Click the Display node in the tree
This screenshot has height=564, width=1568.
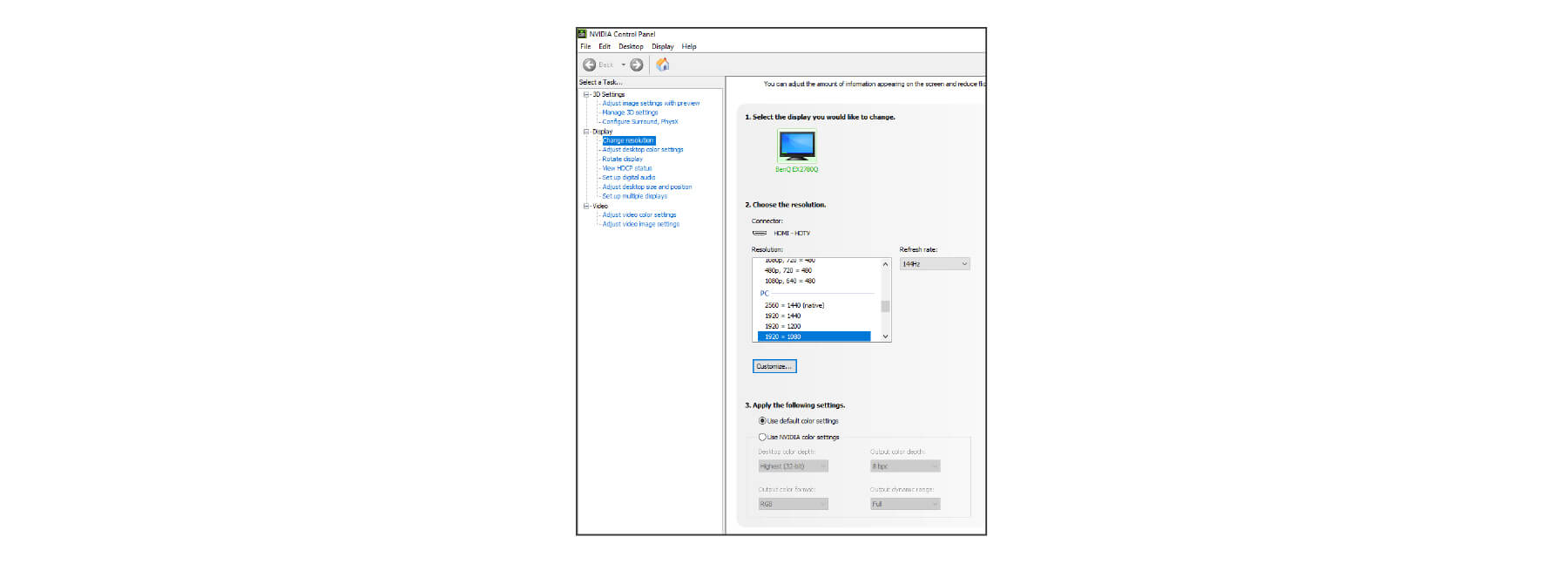[603, 132]
